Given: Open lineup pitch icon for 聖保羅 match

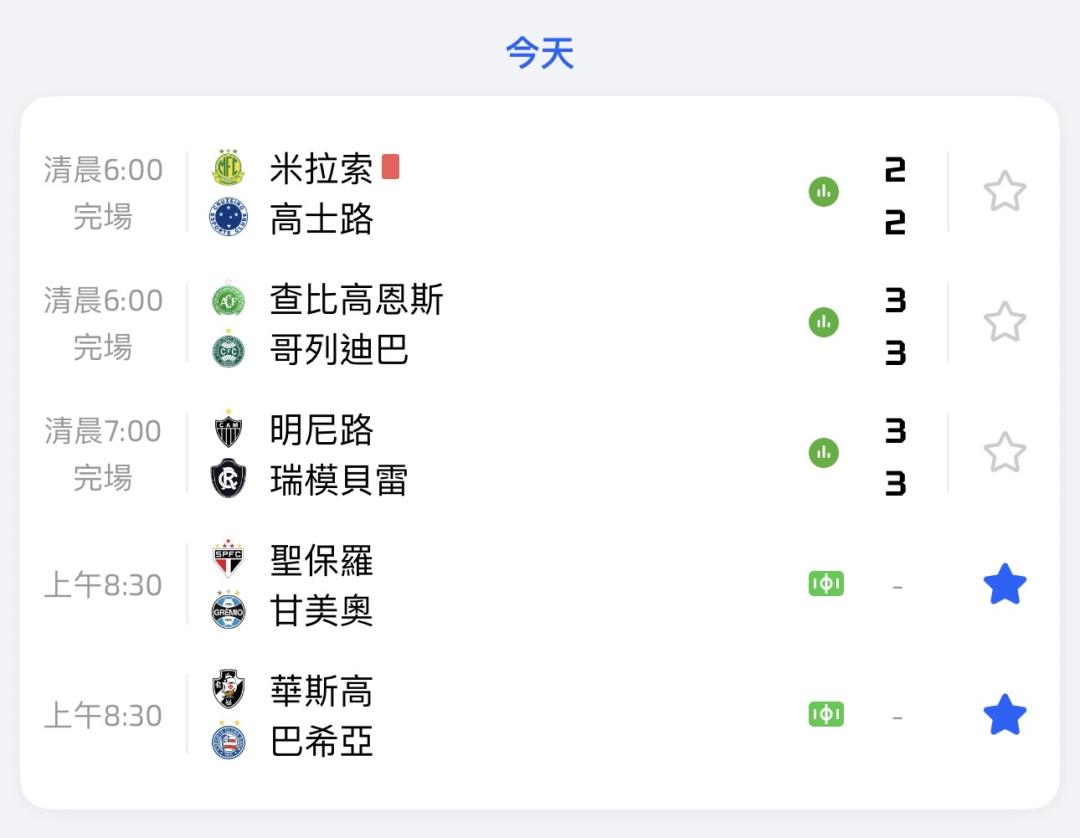Looking at the screenshot, I should (x=826, y=584).
